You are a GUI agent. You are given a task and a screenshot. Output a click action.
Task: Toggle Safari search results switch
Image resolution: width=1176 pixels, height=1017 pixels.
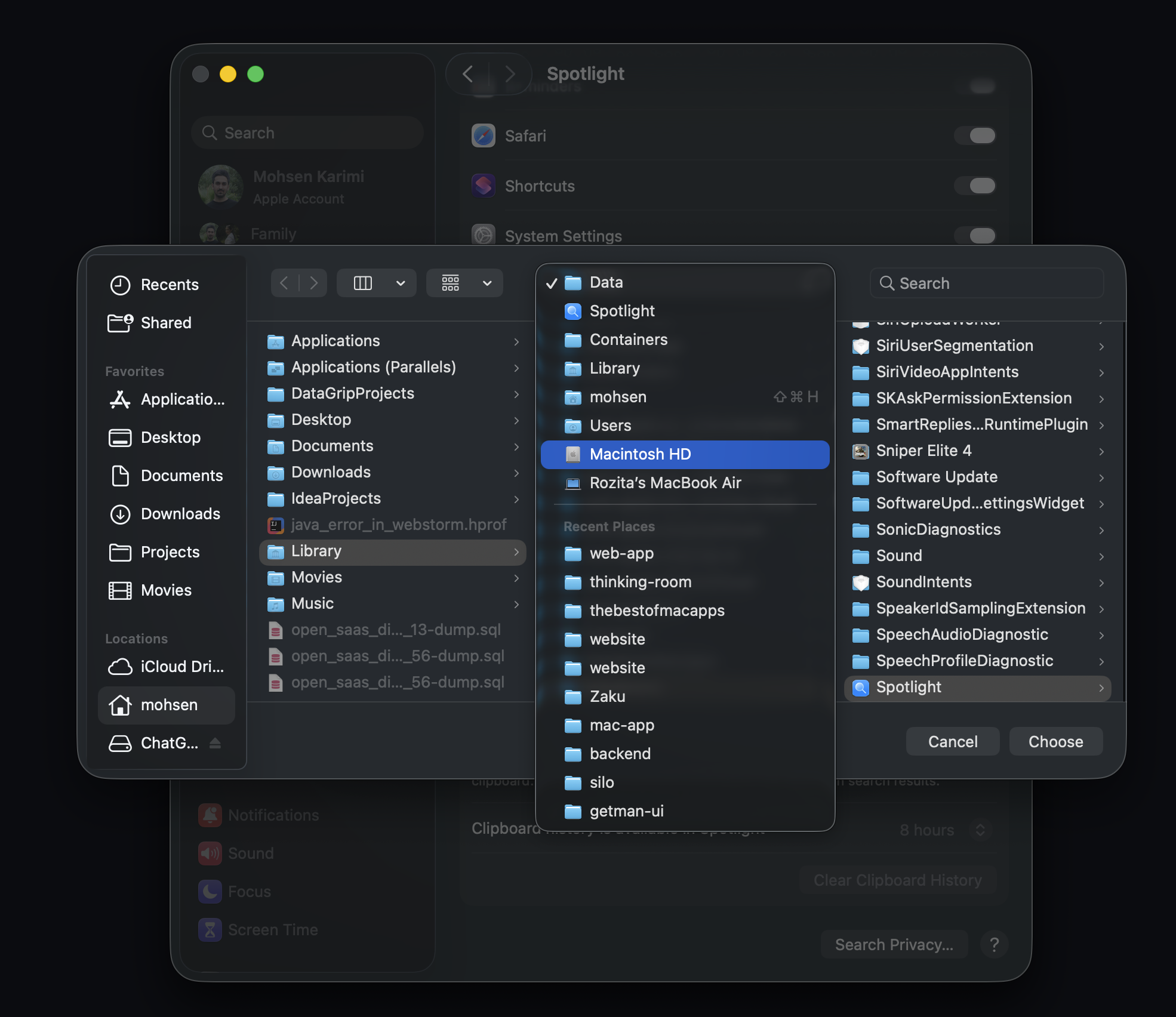pos(975,135)
